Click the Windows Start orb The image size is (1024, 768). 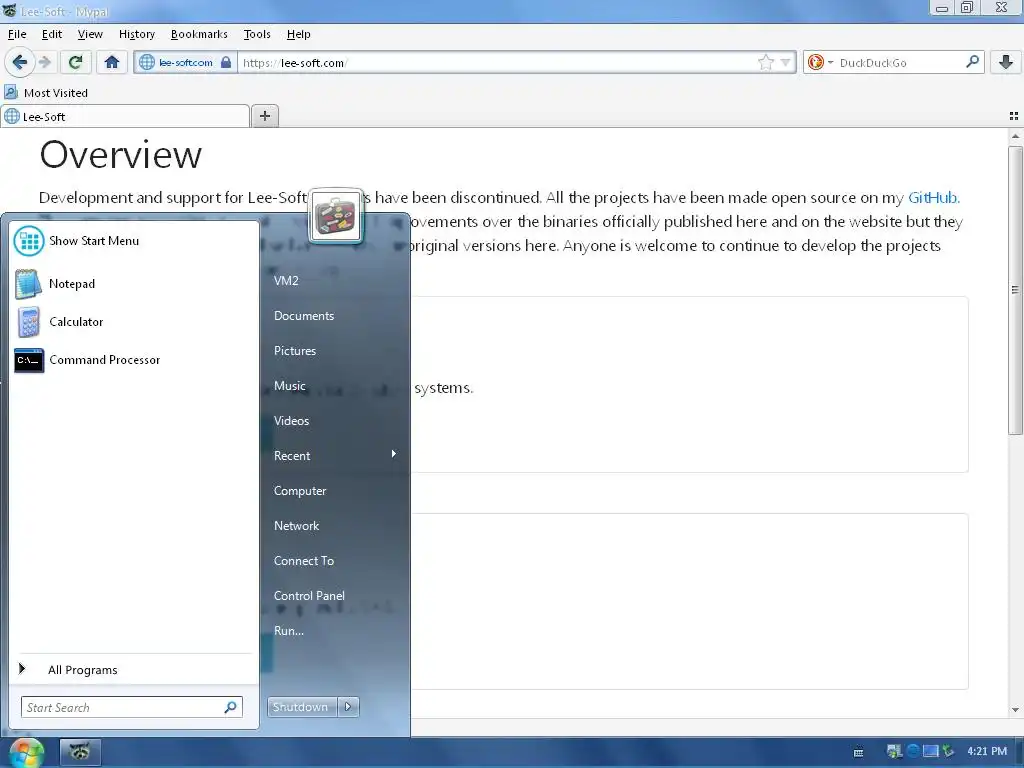(x=27, y=752)
